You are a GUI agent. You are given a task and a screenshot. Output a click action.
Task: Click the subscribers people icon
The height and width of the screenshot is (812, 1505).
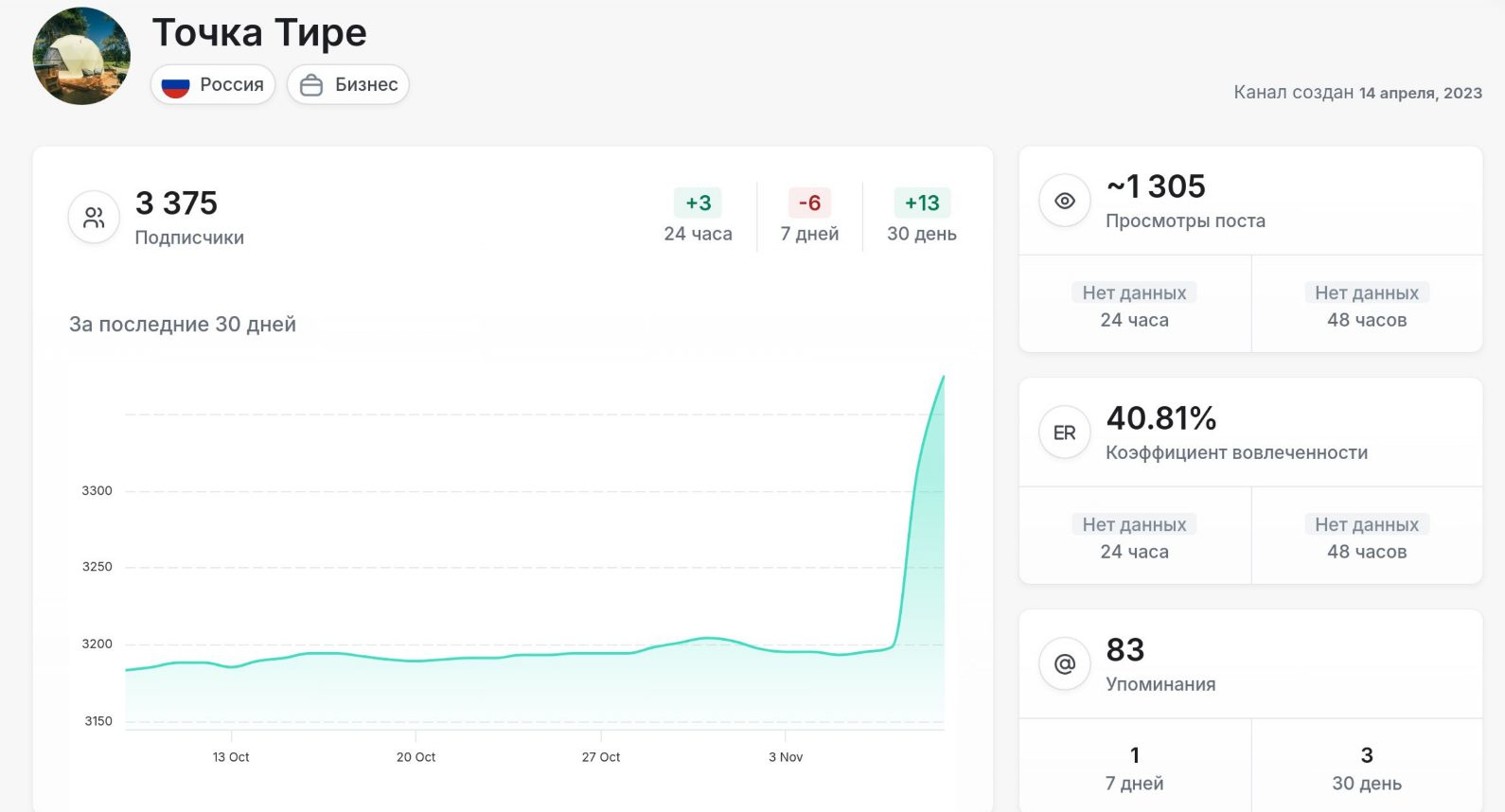click(94, 218)
